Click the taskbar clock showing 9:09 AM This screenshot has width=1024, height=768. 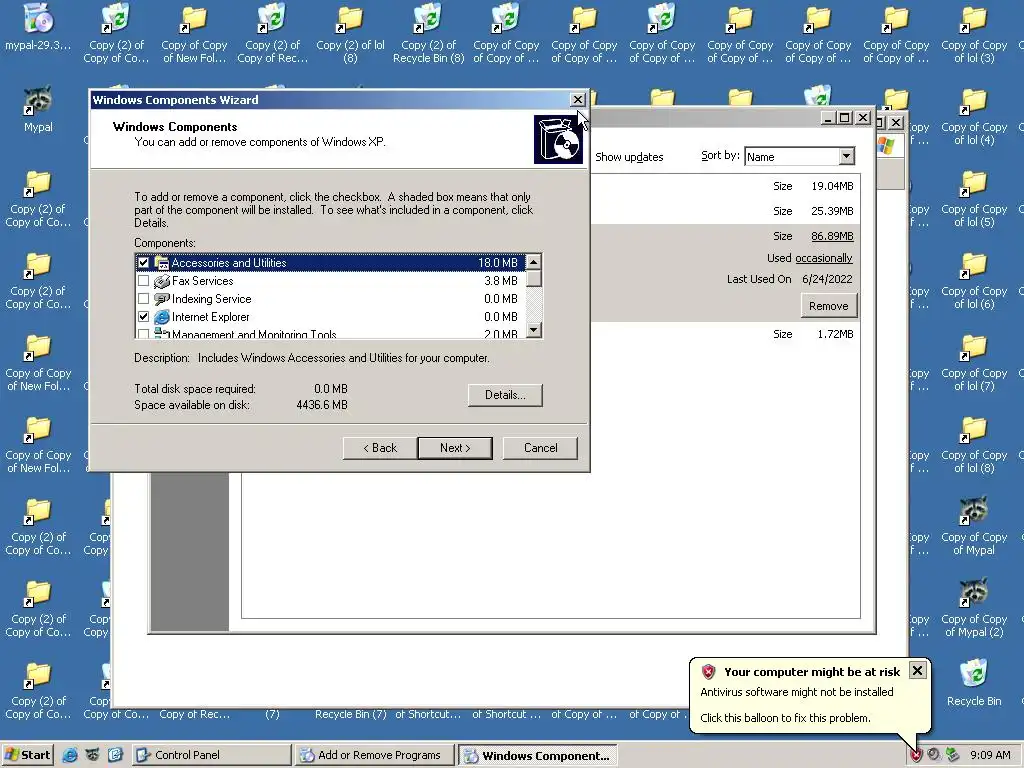(x=990, y=755)
